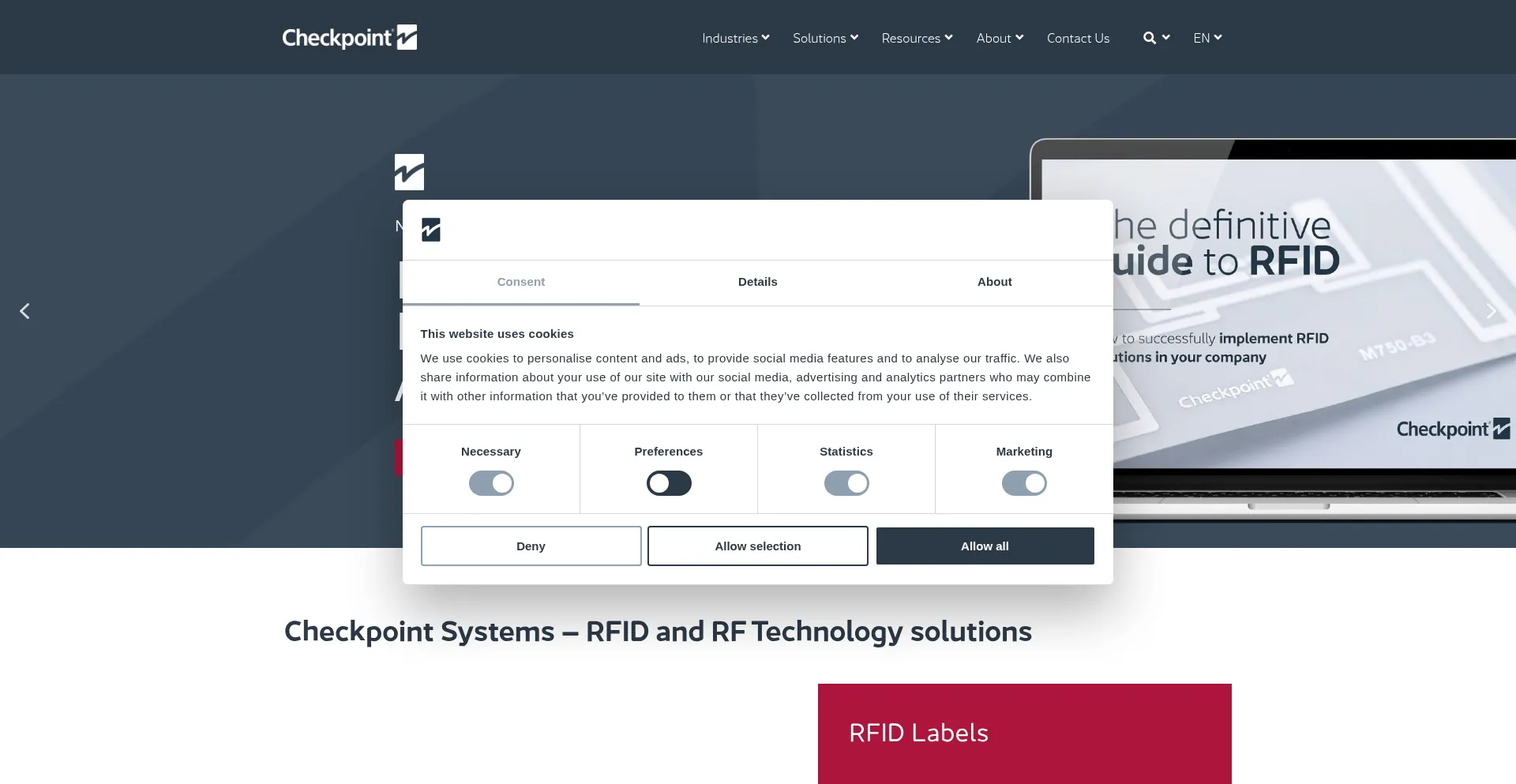Expand the About menu in header
This screenshot has height=784, width=1516.
point(1000,38)
